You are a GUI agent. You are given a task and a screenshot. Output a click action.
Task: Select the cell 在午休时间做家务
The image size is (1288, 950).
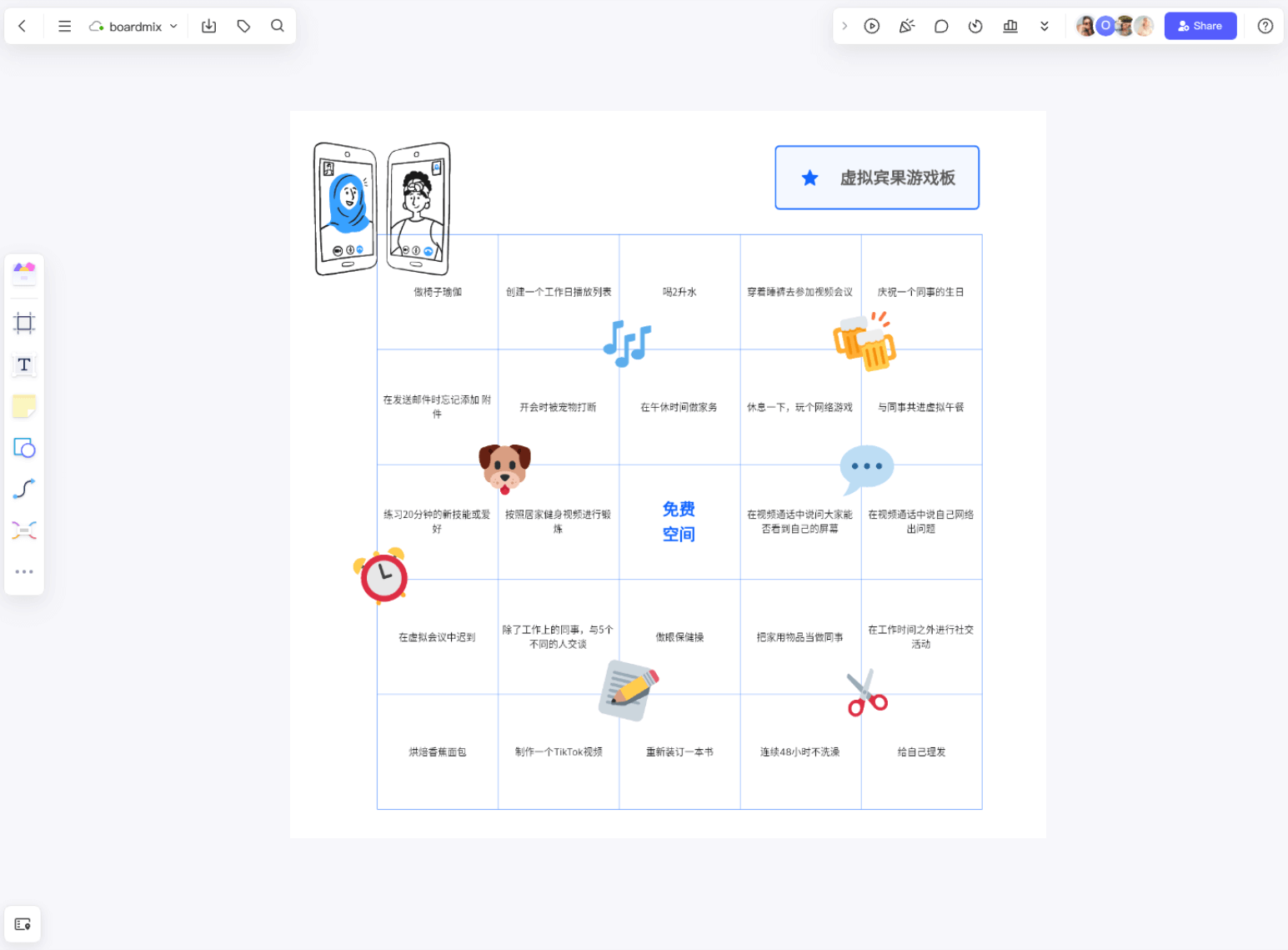click(679, 407)
